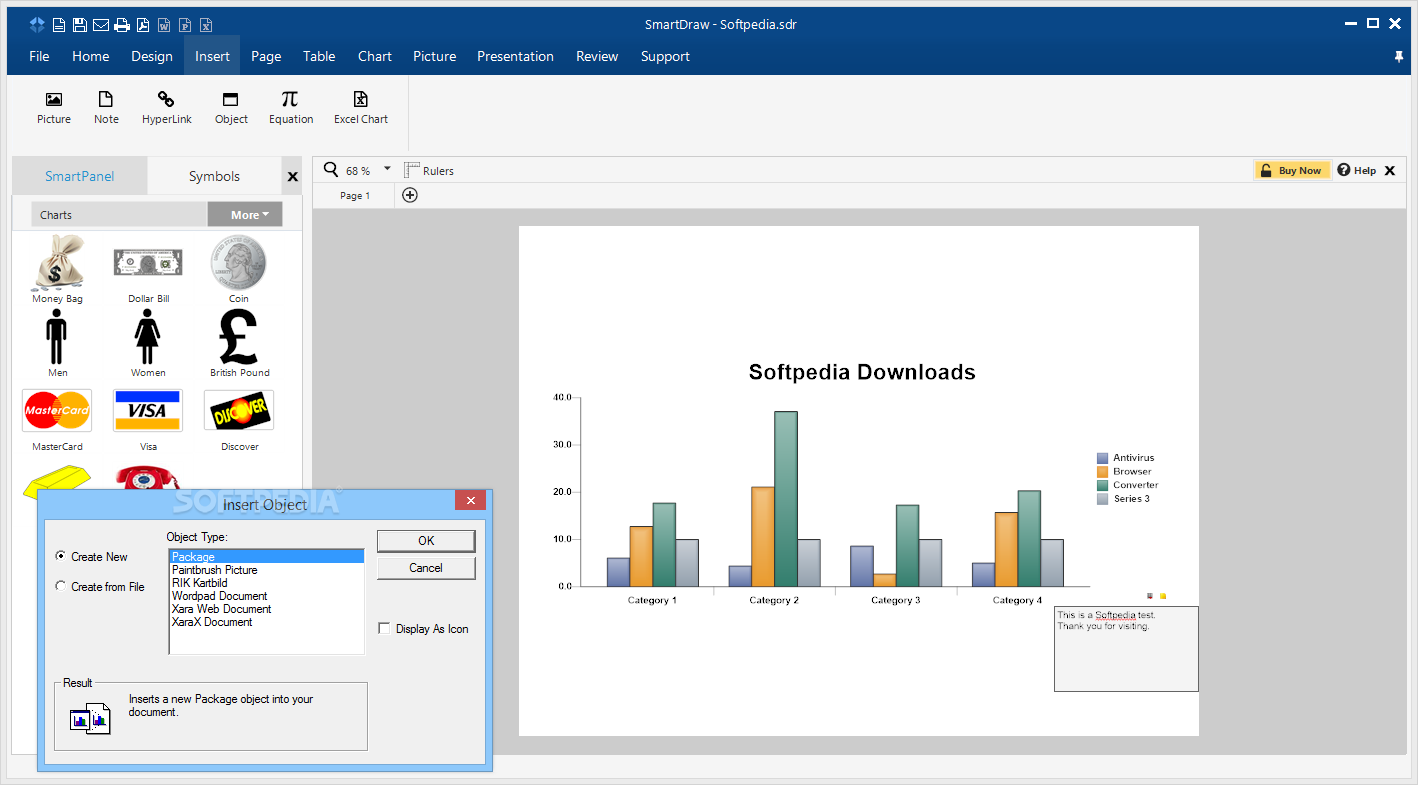Viewport: 1418px width, 785px height.
Task: Expand the More symbols dropdown
Action: (x=245, y=214)
